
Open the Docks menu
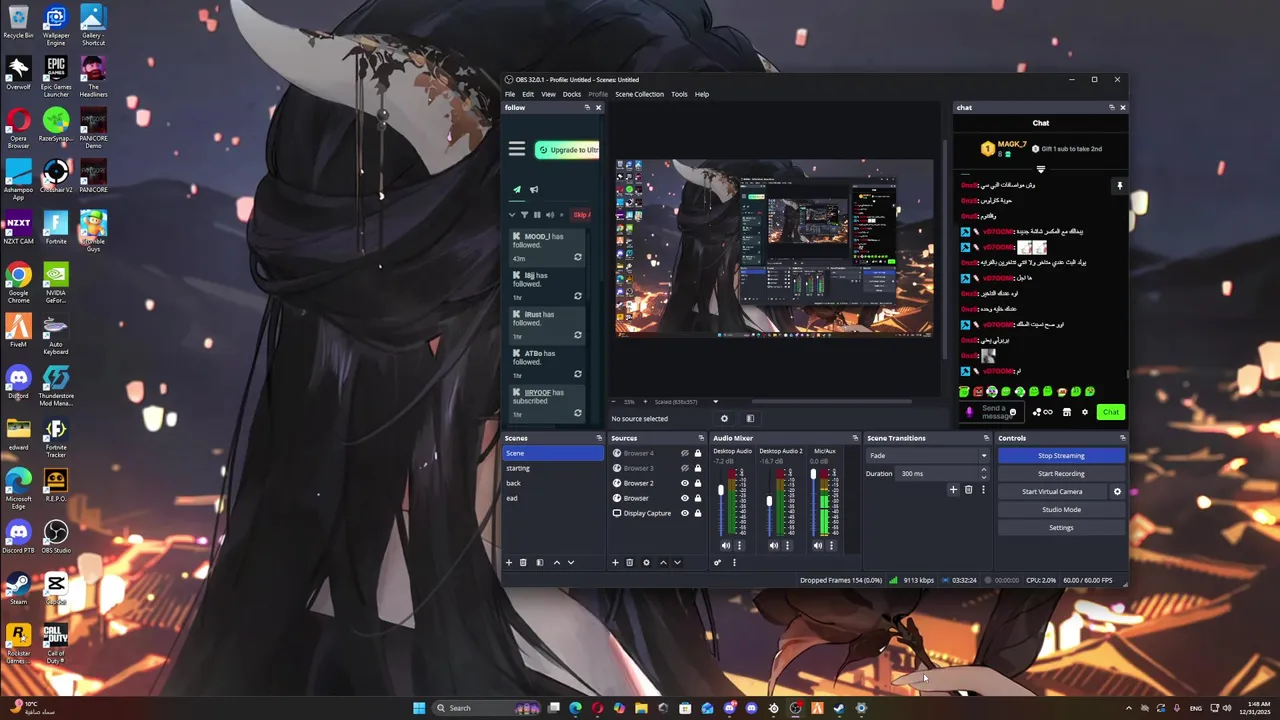tap(572, 94)
